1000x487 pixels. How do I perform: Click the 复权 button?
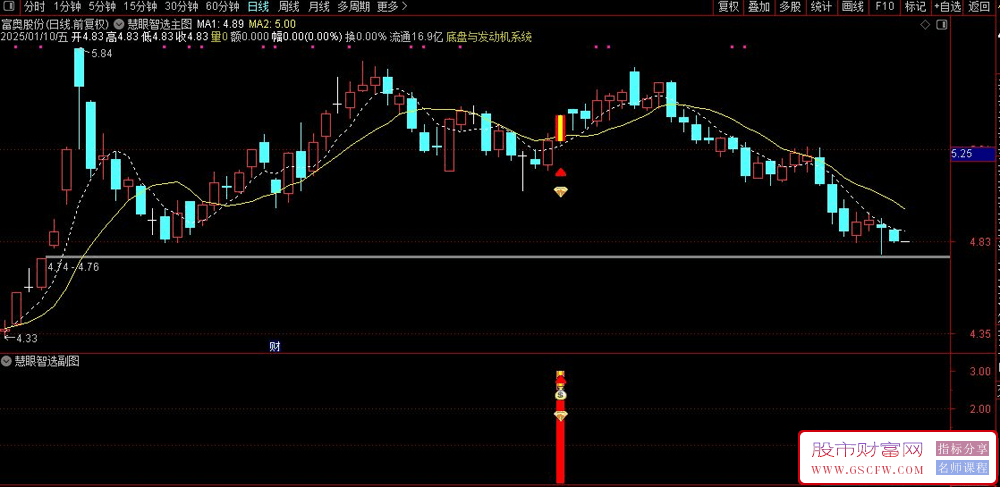(x=728, y=7)
